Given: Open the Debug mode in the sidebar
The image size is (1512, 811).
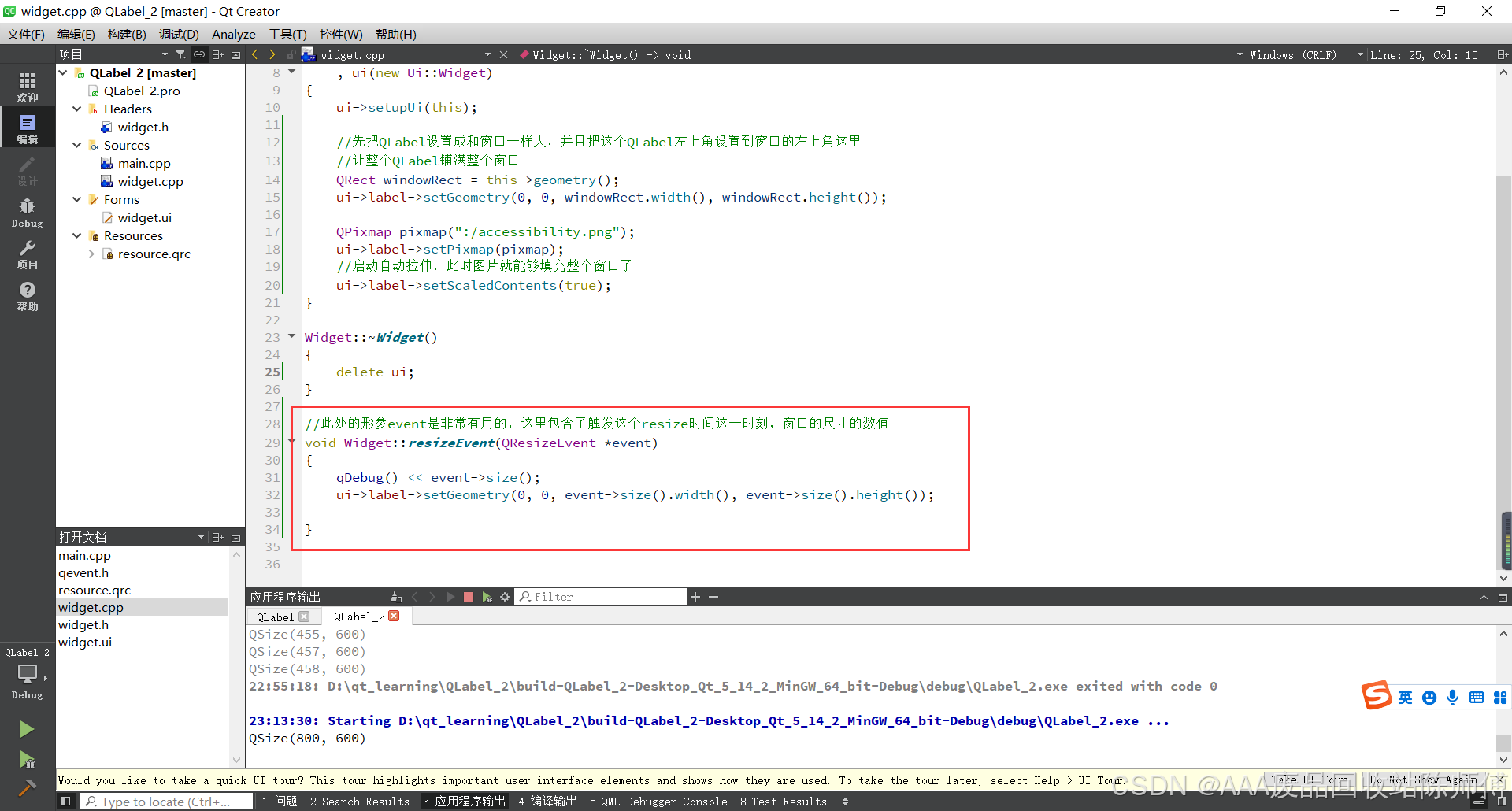Looking at the screenshot, I should [27, 213].
